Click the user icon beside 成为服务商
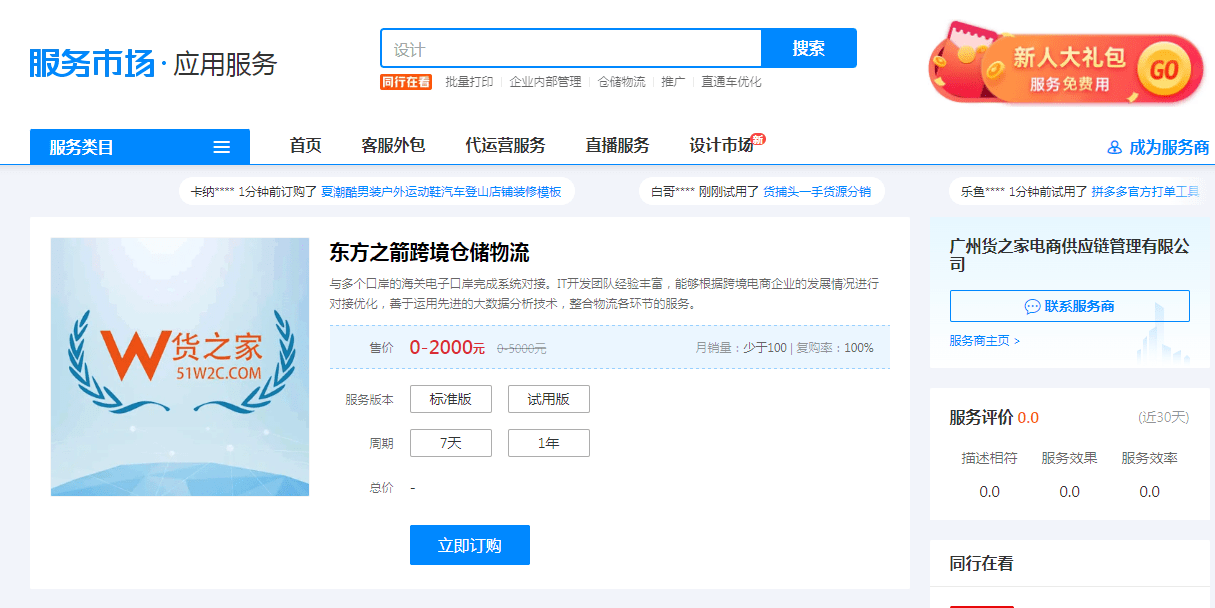 (1115, 148)
